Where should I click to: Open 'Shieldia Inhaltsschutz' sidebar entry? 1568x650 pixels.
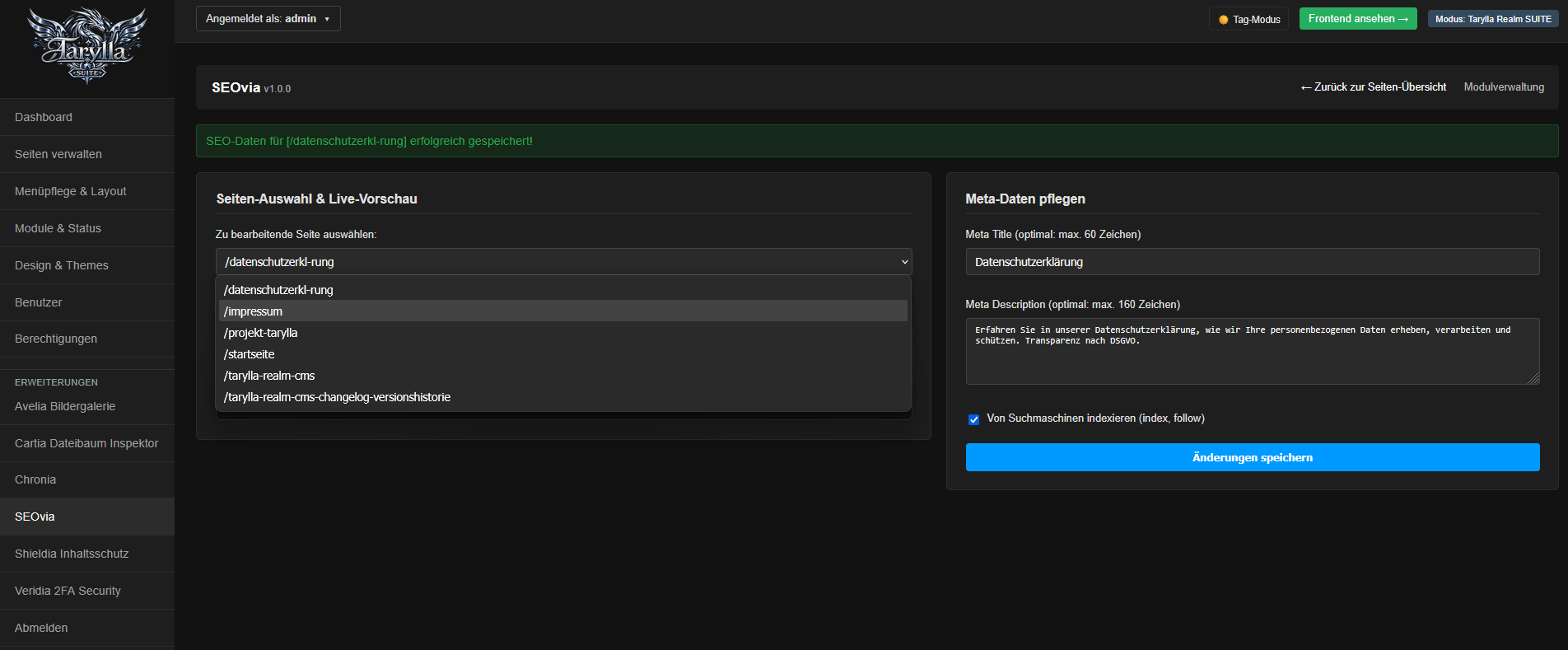(87, 554)
